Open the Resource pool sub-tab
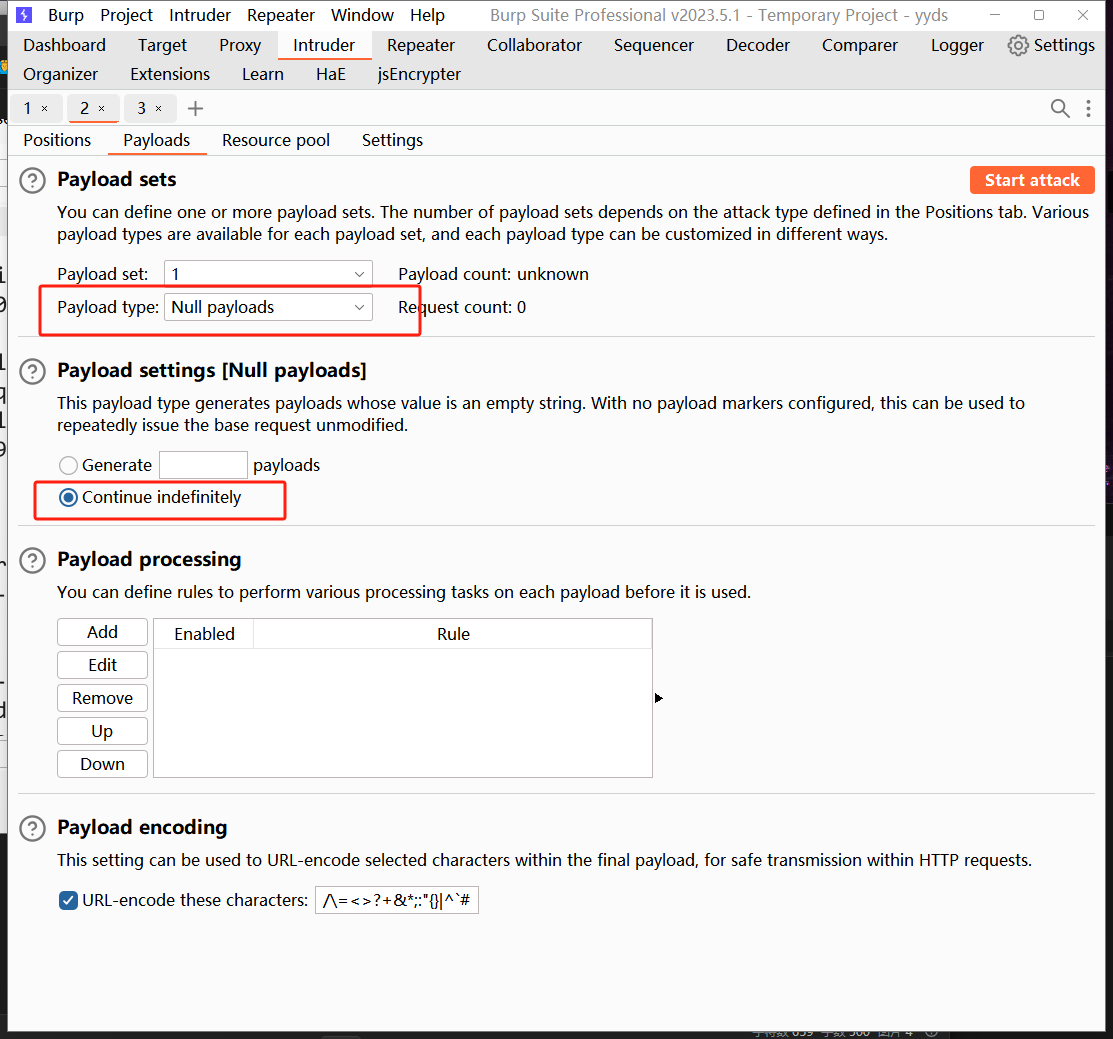Viewport: 1113px width, 1039px height. [276, 141]
